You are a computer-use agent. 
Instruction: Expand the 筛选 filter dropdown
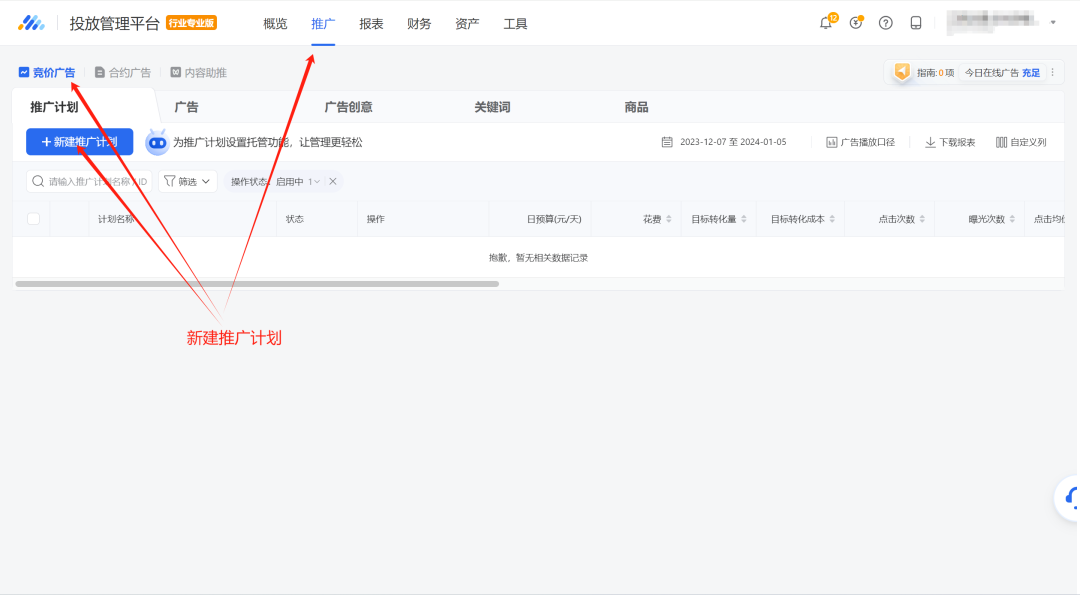tap(188, 181)
